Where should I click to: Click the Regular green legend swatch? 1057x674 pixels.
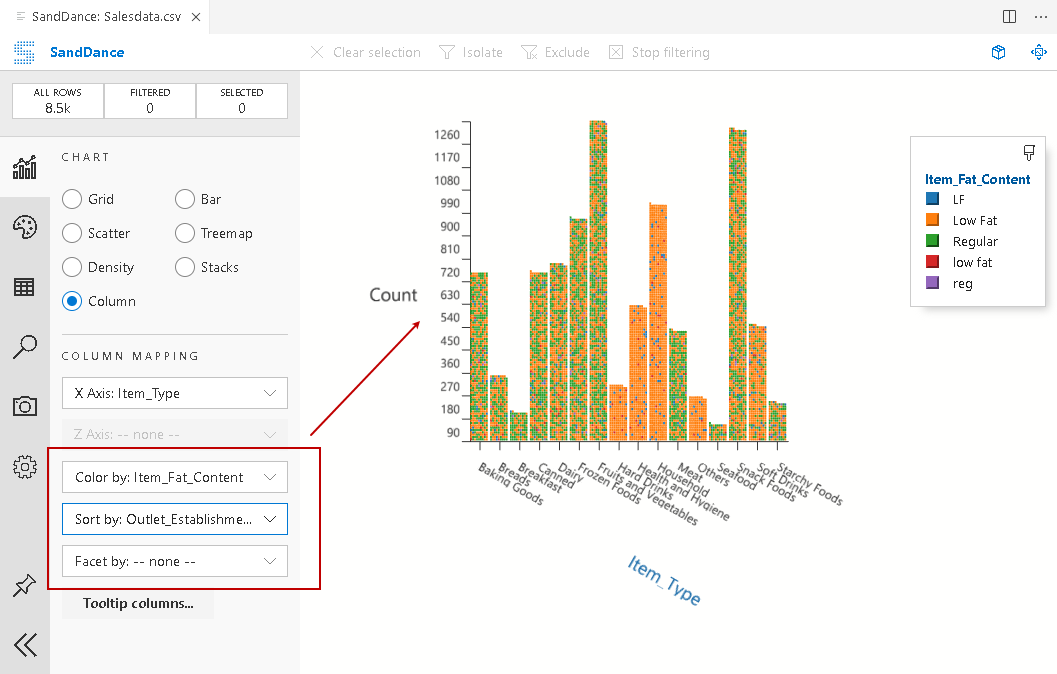[932, 241]
